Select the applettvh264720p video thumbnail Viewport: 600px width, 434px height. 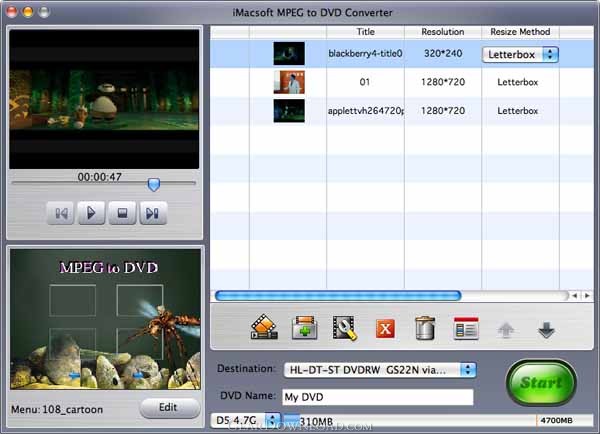289,111
